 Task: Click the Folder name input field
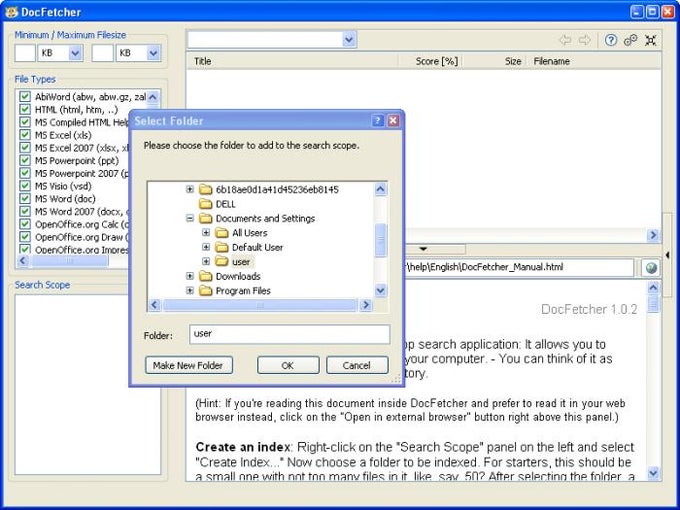(289, 334)
